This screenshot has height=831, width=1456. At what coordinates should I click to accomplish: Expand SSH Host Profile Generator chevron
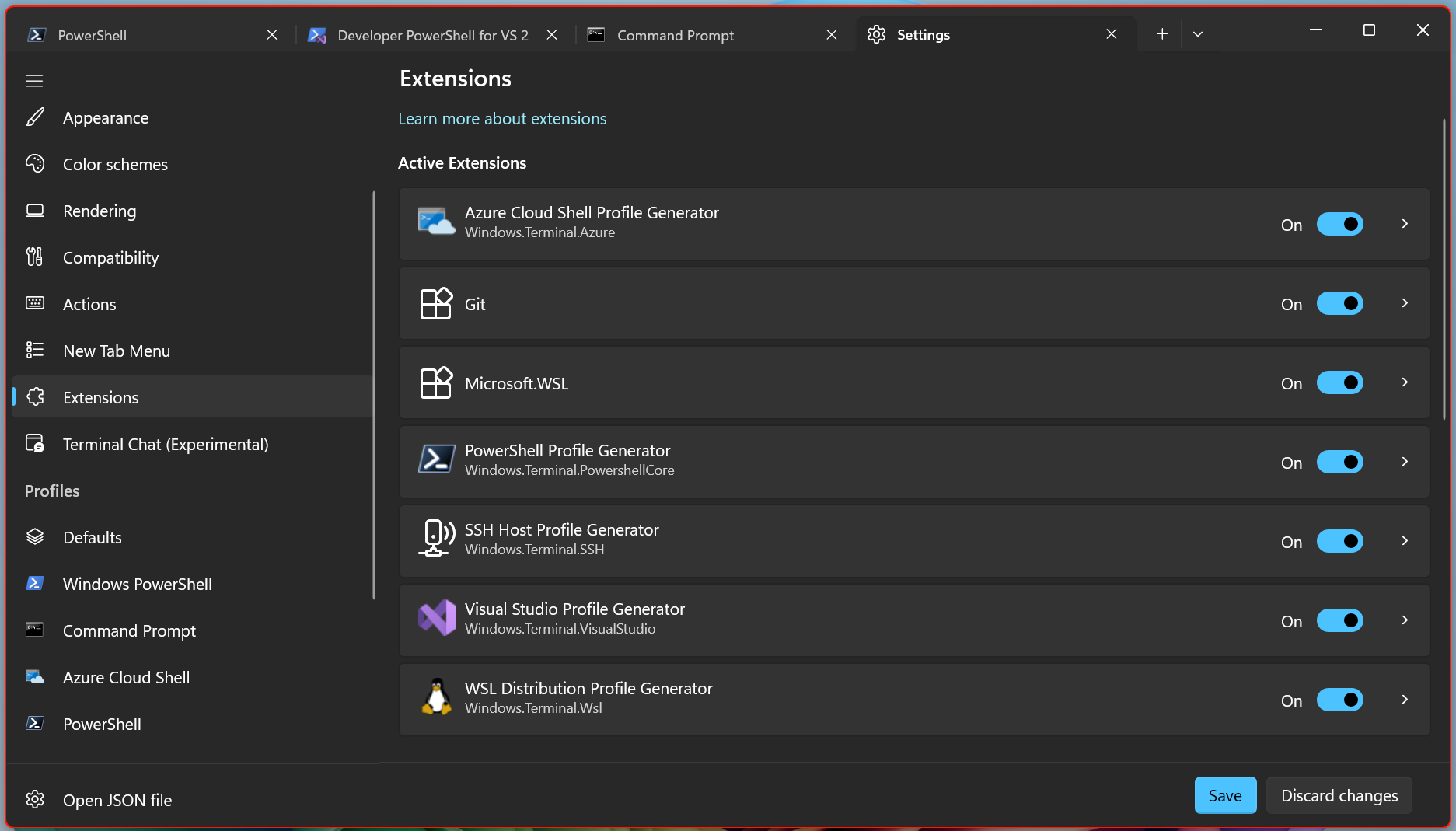pos(1405,541)
